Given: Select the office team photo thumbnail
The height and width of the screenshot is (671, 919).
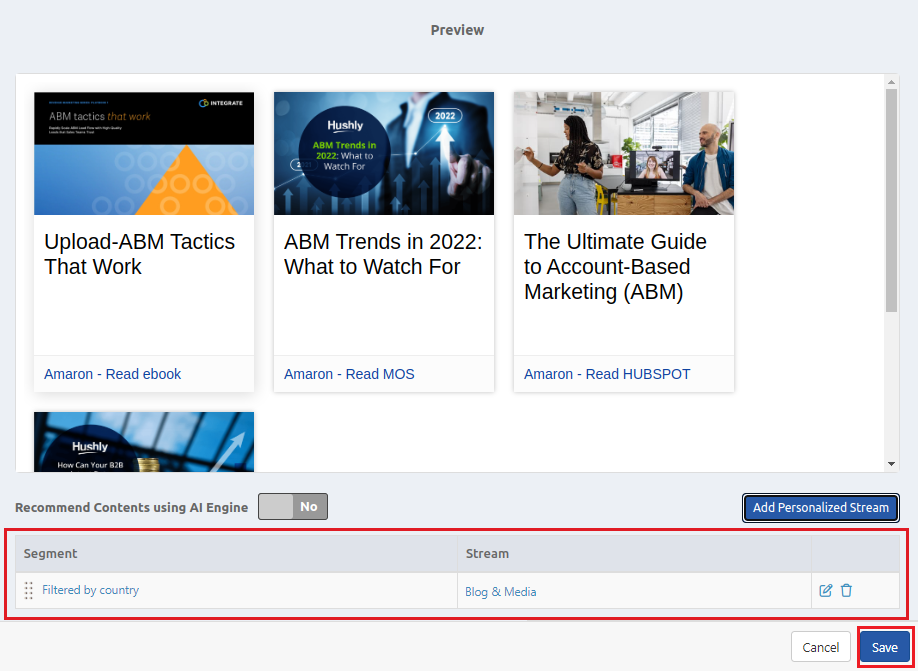Looking at the screenshot, I should (624, 154).
